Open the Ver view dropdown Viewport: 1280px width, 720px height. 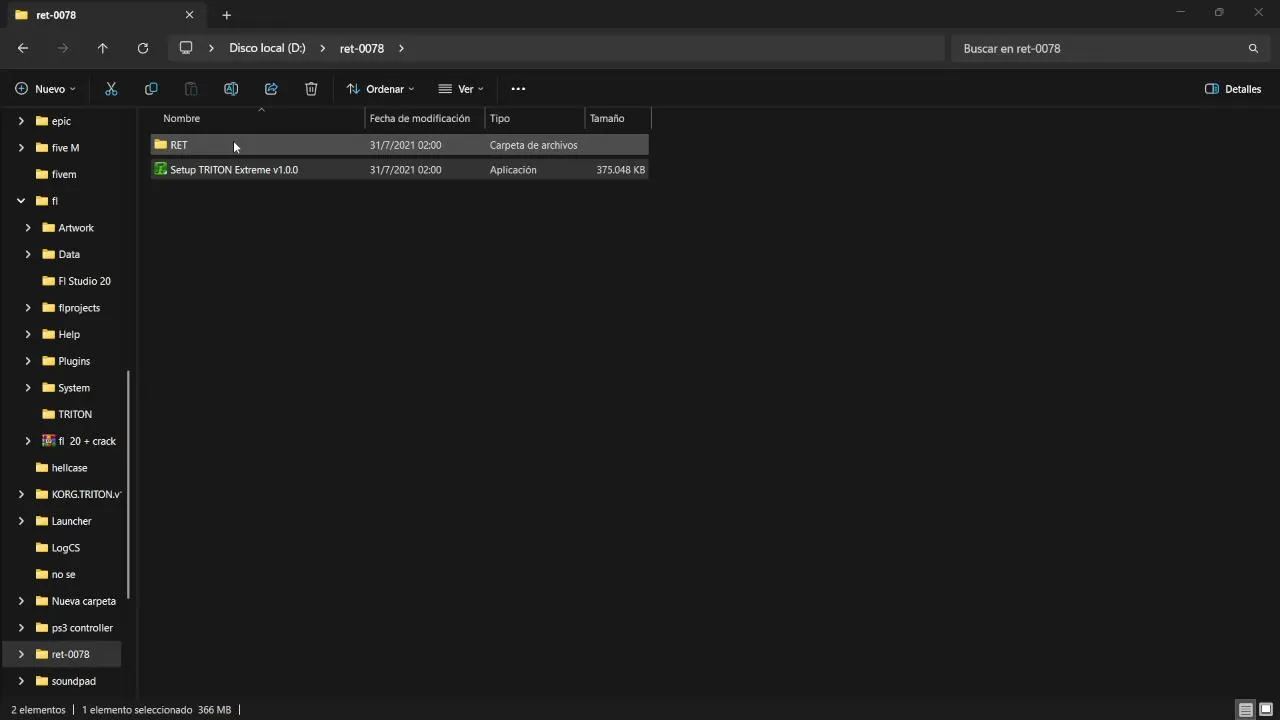pos(461,89)
